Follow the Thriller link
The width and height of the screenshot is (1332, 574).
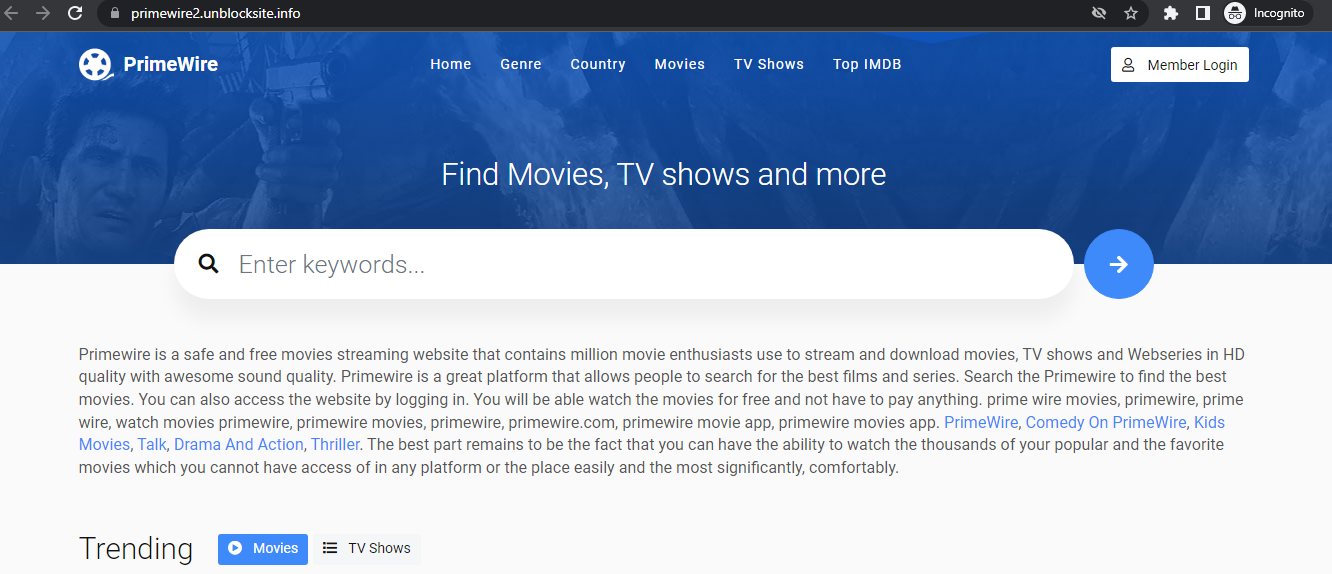pyautogui.click(x=335, y=444)
